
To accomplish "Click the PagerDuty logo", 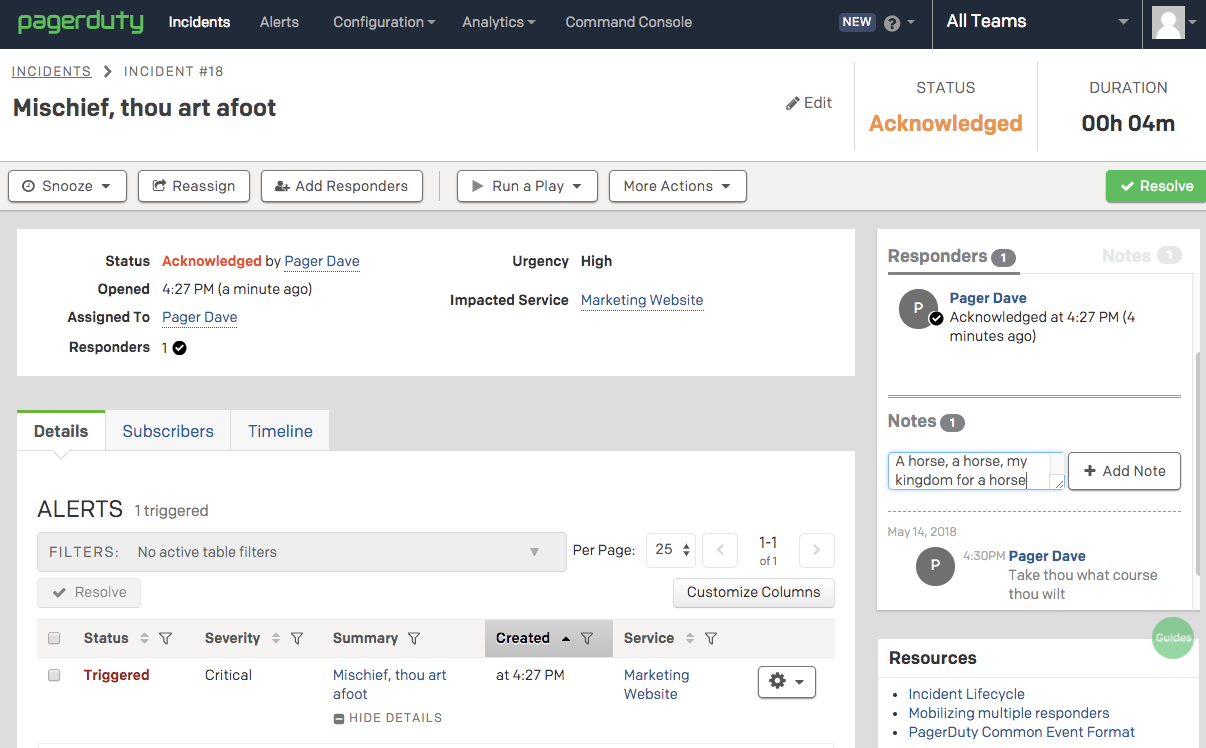I will click(x=80, y=22).
